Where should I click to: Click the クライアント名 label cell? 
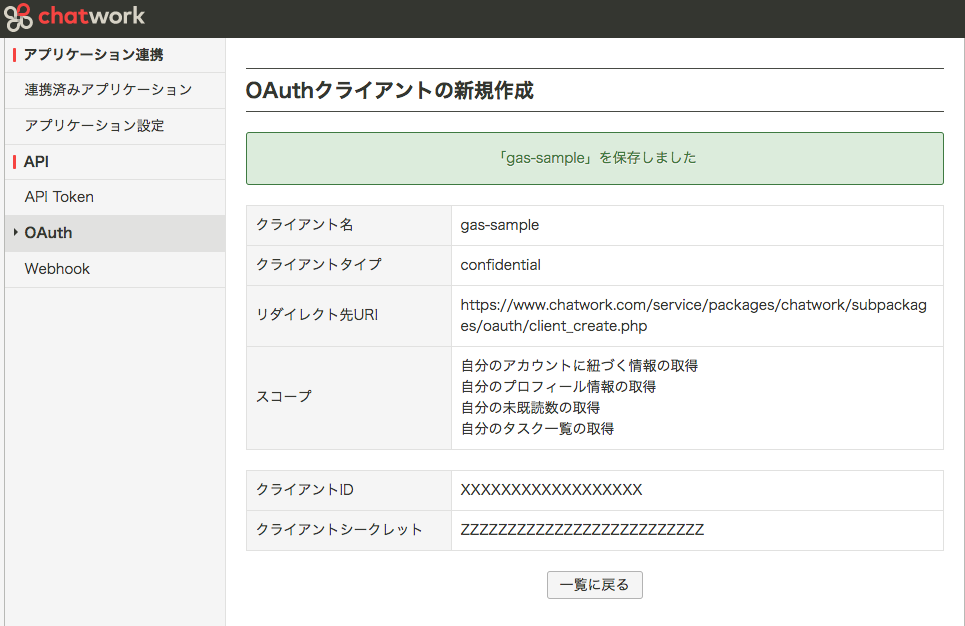349,225
